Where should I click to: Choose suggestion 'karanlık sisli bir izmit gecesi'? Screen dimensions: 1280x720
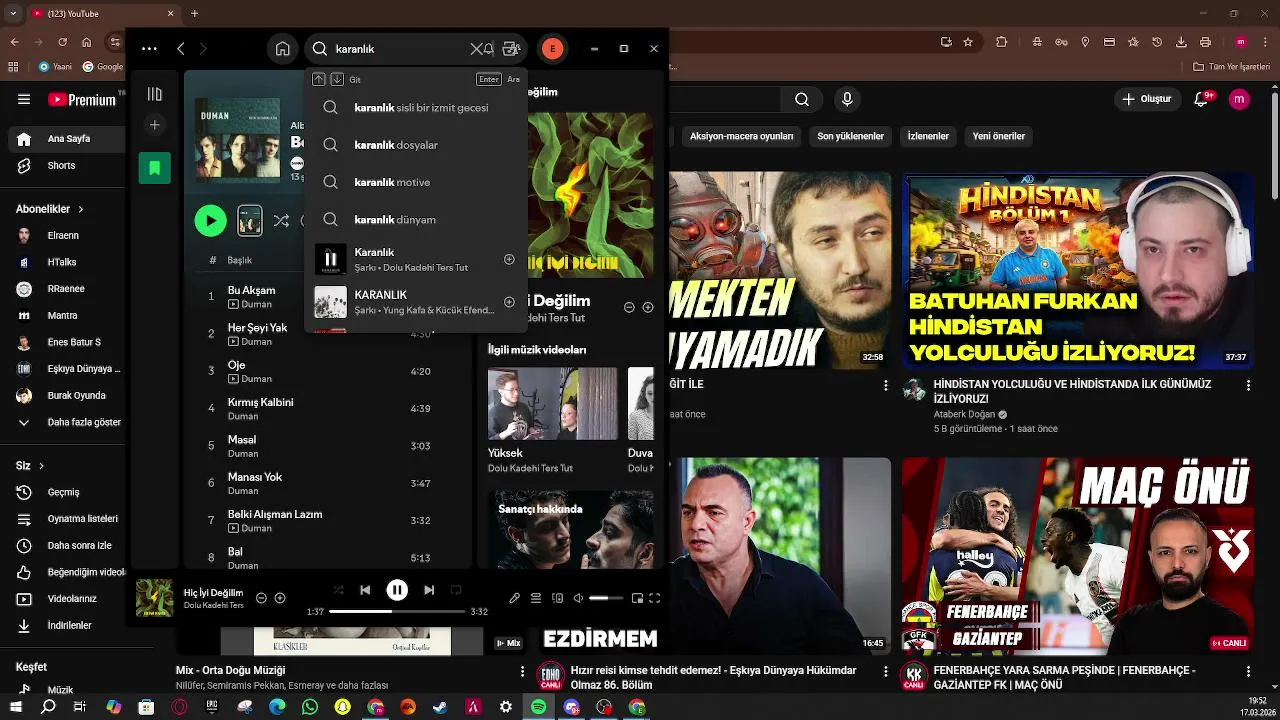click(415, 107)
